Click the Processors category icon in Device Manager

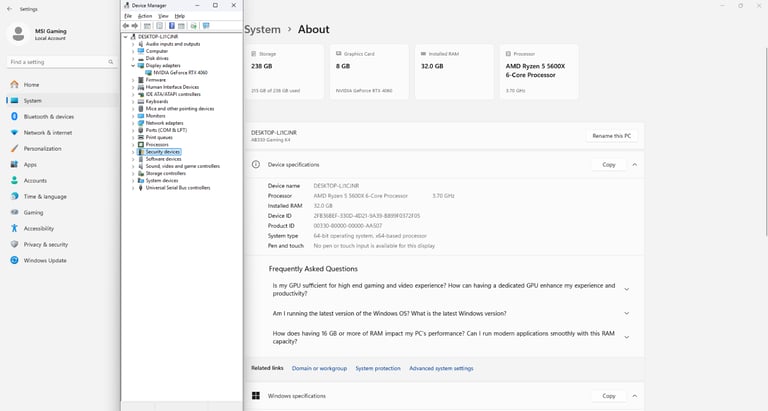(x=141, y=145)
